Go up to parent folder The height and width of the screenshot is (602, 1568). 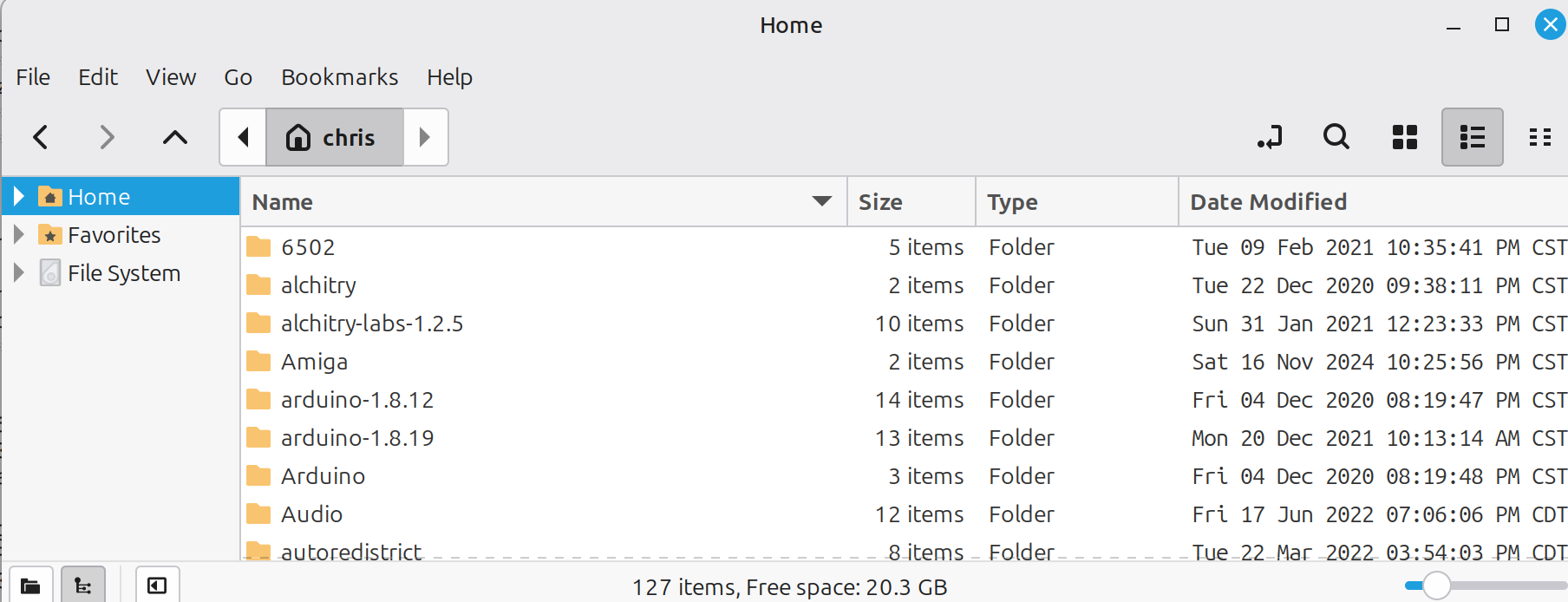pos(175,137)
